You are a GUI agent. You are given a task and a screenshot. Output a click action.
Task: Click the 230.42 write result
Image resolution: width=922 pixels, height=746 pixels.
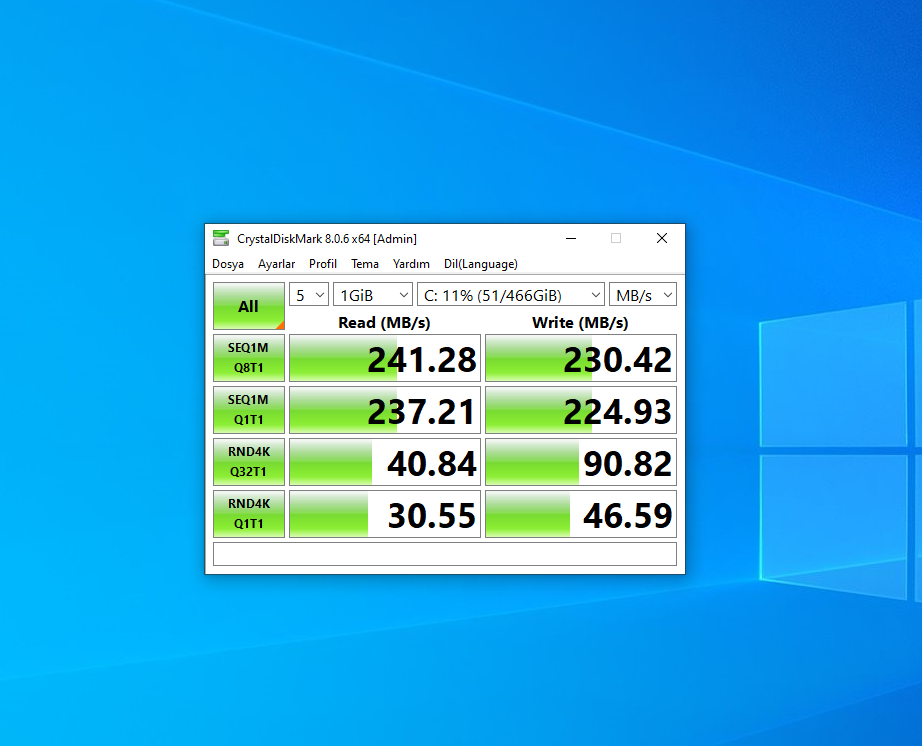pos(581,358)
